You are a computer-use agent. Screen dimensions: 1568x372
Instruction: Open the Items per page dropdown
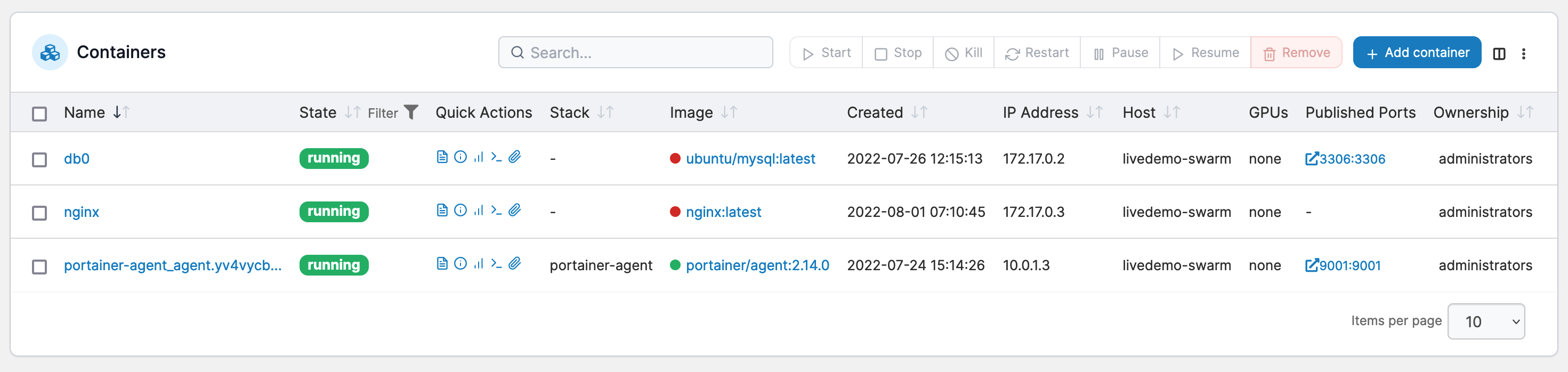[1486, 321]
